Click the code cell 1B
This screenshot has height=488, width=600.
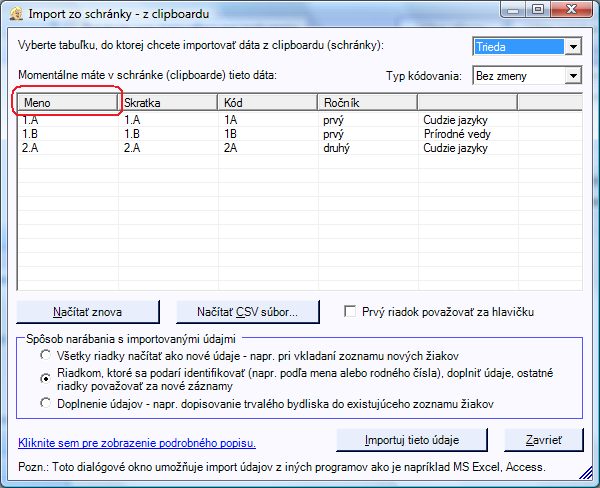tap(230, 134)
